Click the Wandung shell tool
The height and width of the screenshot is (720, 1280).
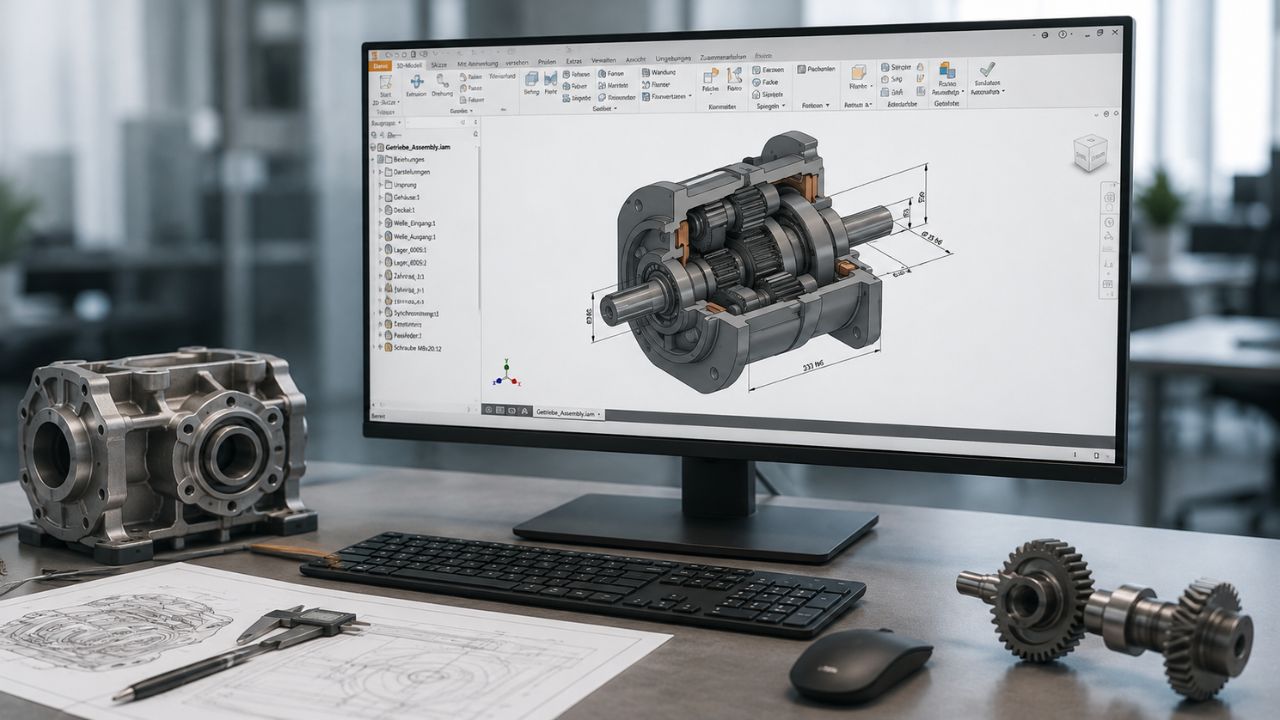[658, 72]
